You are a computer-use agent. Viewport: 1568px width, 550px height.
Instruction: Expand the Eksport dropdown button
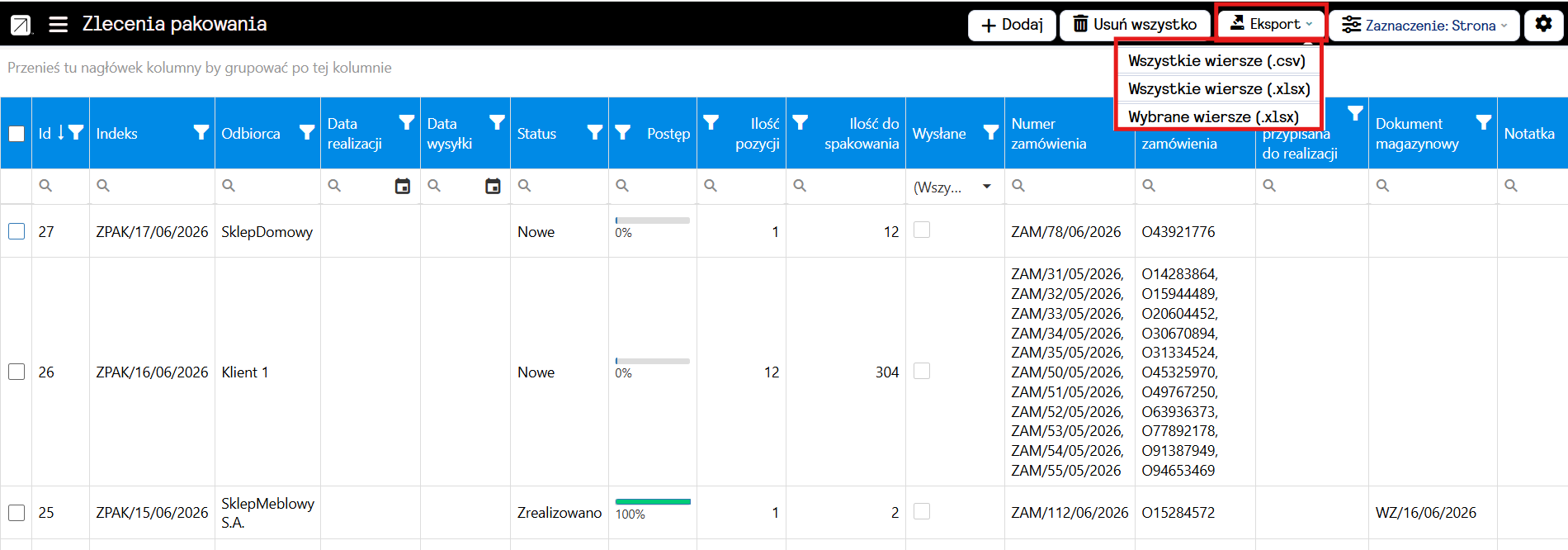tap(1271, 25)
